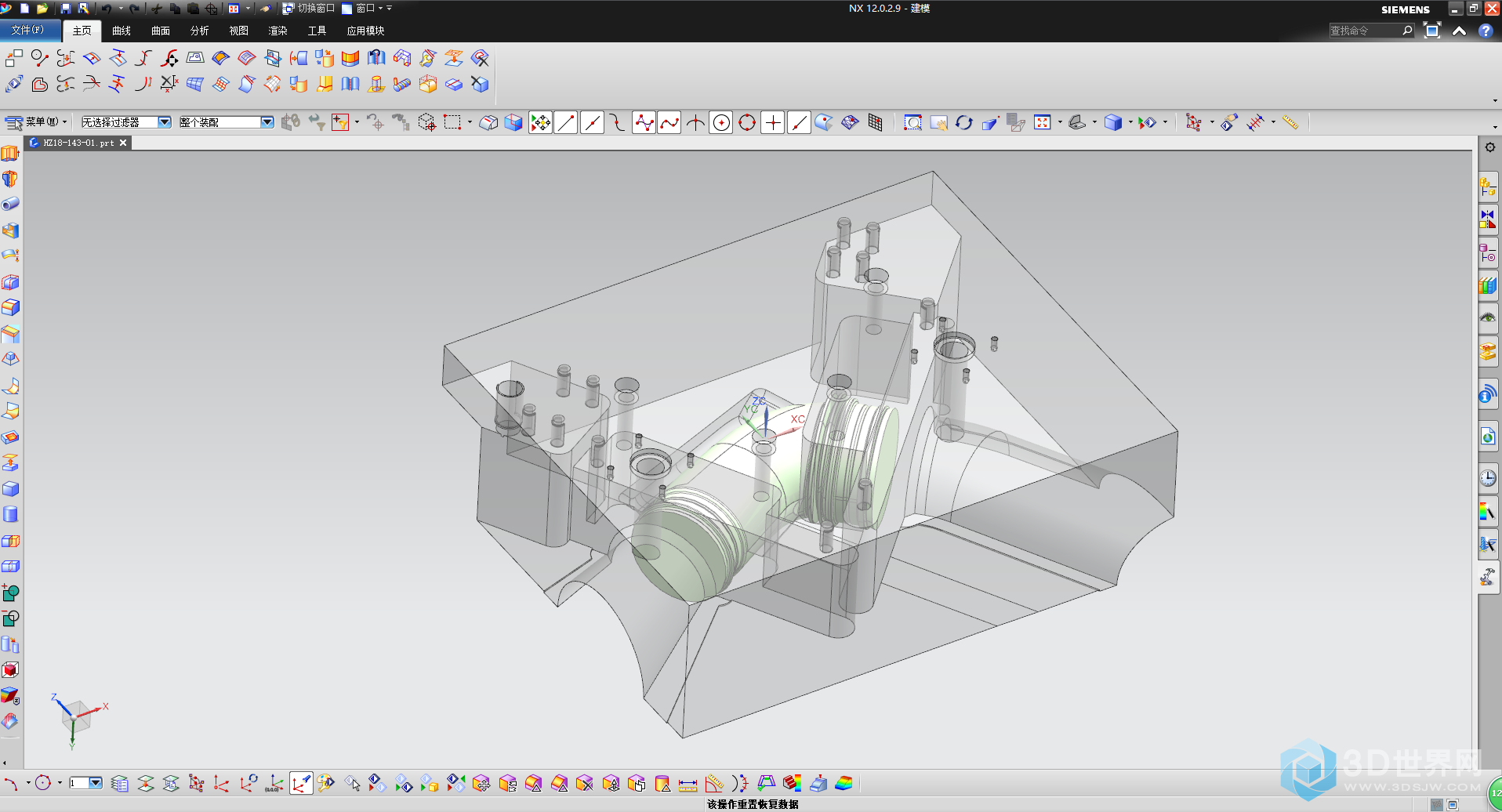This screenshot has height=812, width=1502.
Task: Click the Undo arrow in title bar
Action: coord(106,9)
